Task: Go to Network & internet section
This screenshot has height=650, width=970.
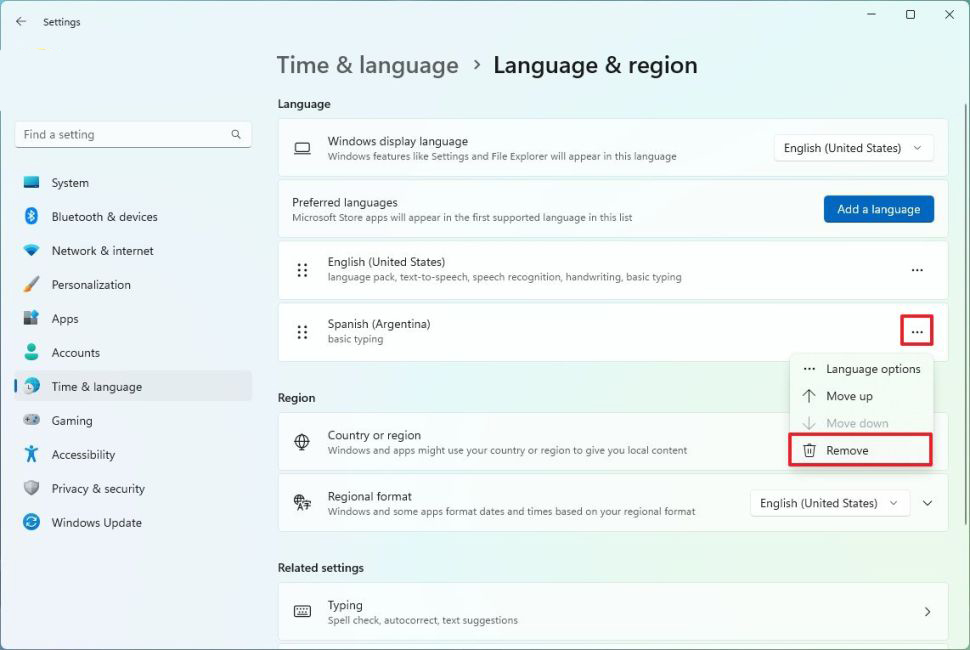Action: (x=102, y=251)
